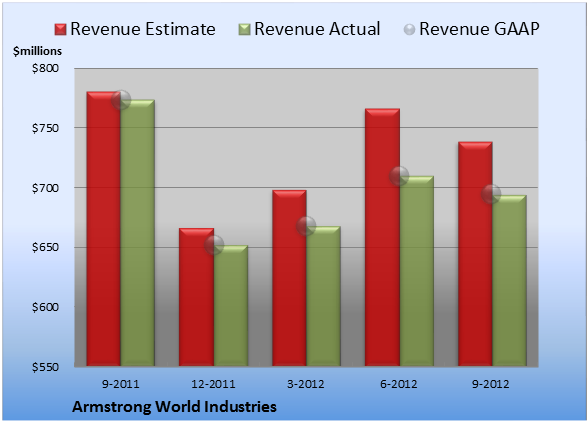
Task: Select the red estimate bar for 9-2011
Action: (104, 229)
